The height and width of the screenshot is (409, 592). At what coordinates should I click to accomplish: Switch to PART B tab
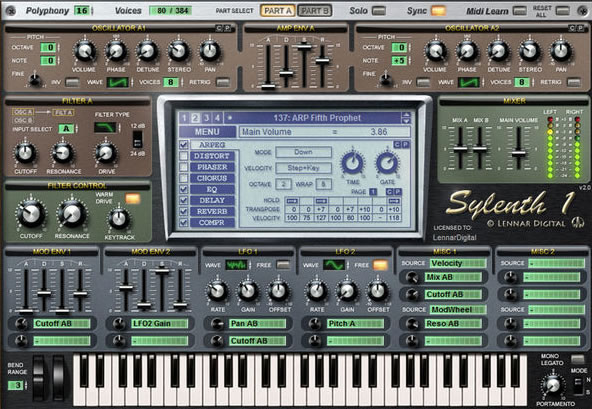click(x=315, y=11)
